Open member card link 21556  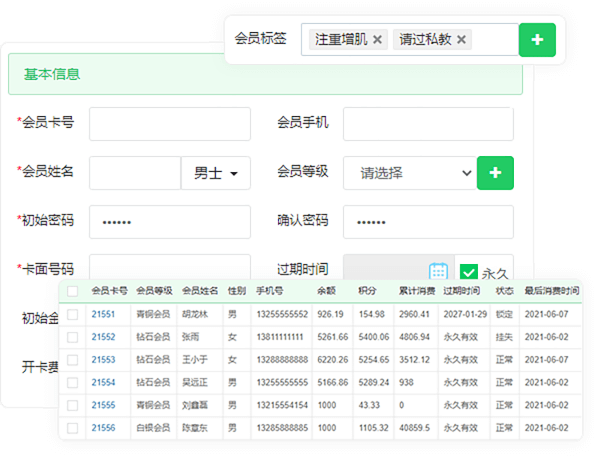click(x=103, y=428)
